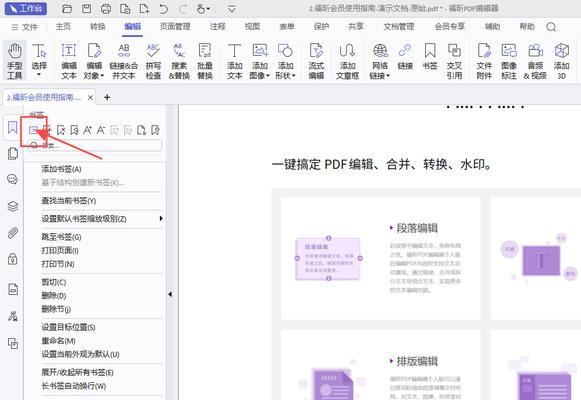Click the 批量替换 batch replace tool
The width and height of the screenshot is (581, 400).
[205, 61]
